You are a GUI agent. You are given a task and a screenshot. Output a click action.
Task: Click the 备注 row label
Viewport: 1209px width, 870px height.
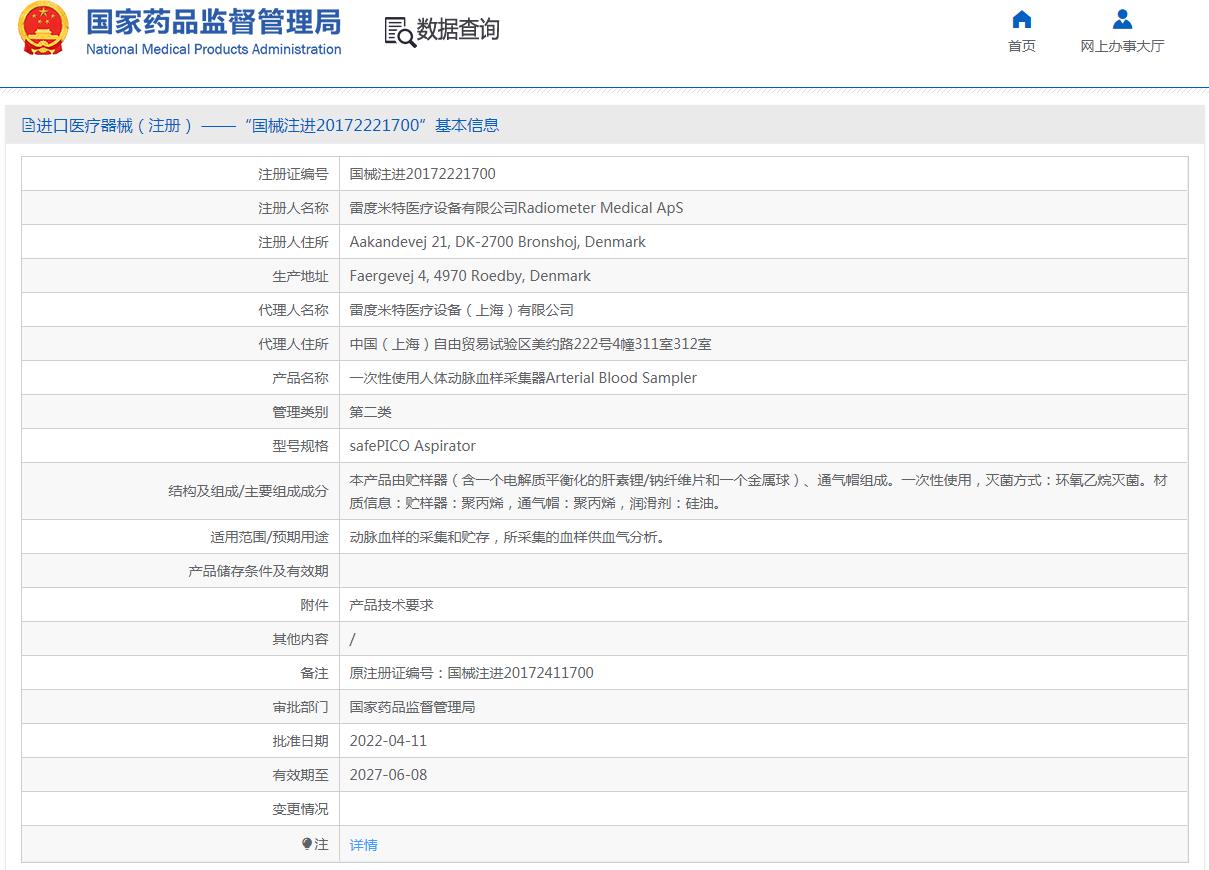point(314,673)
